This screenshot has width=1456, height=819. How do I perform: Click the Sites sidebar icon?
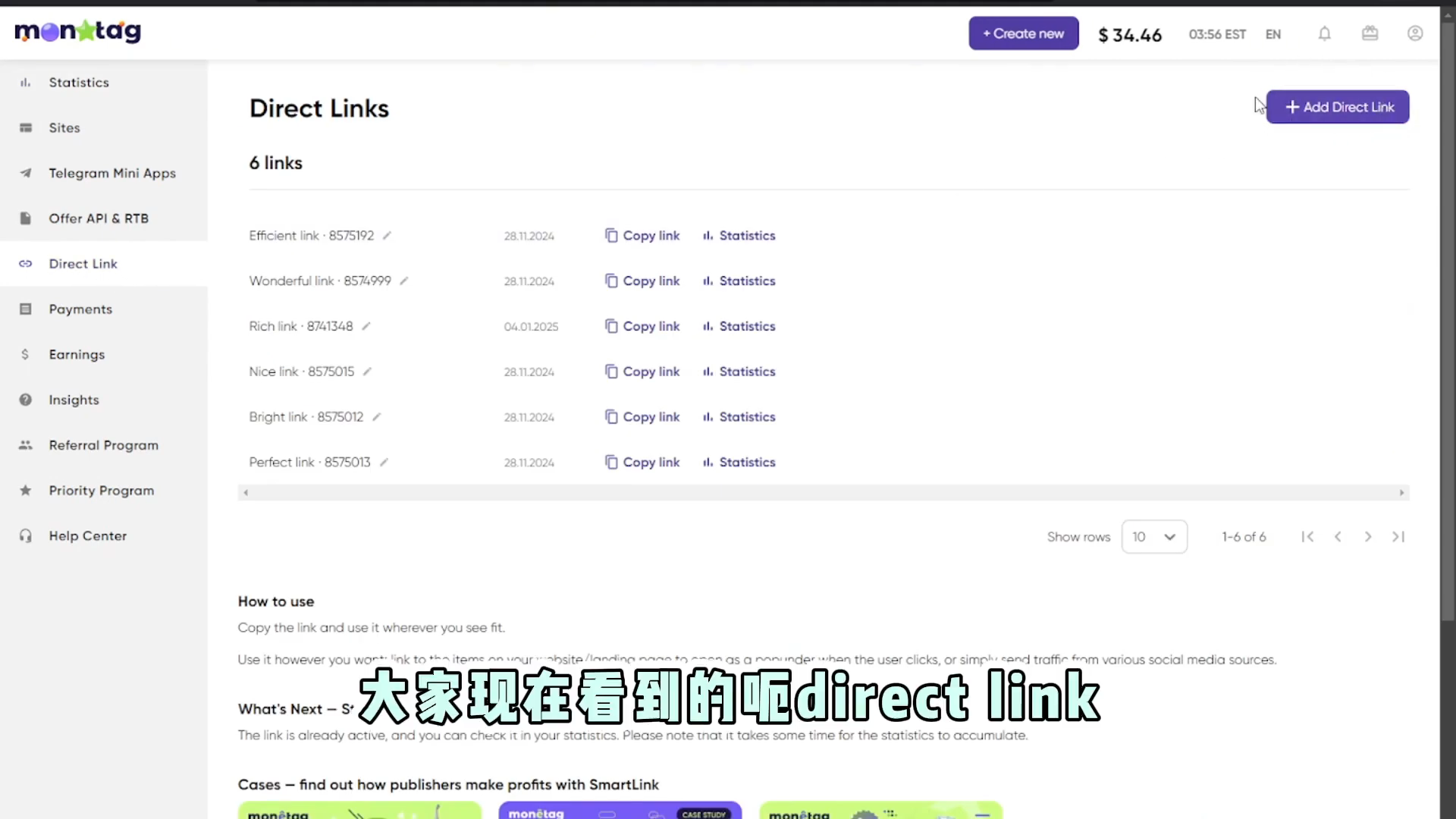tap(25, 128)
